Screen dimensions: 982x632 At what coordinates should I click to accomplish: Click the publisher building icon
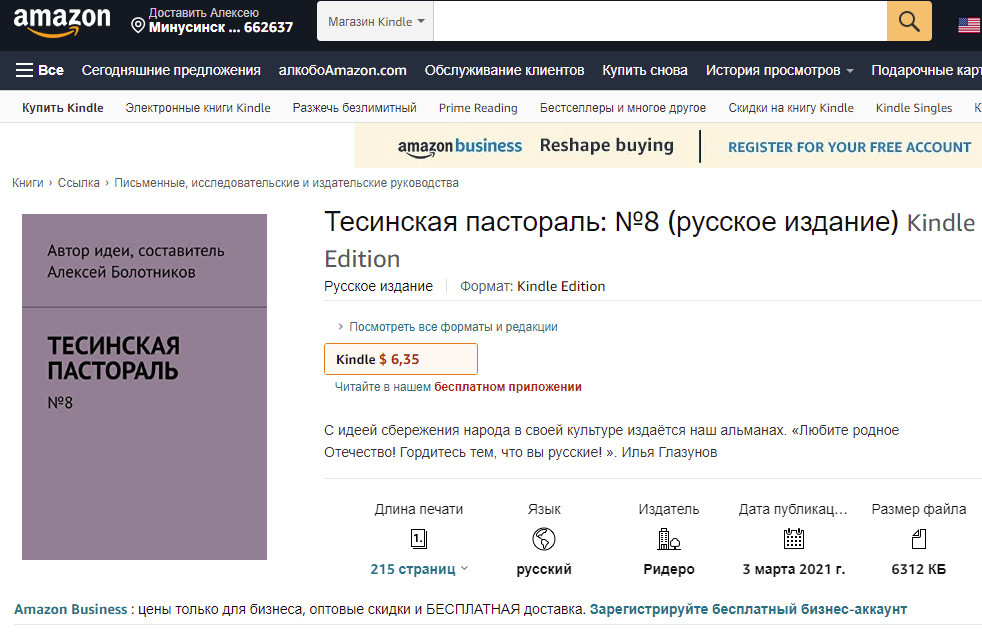[x=668, y=539]
